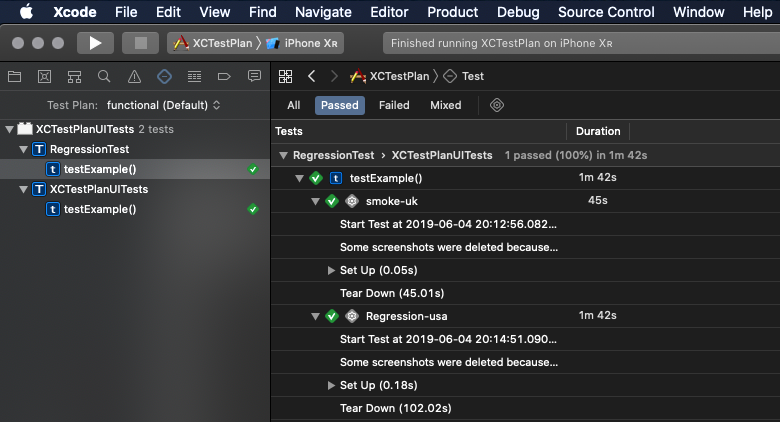Click the Run (play) button
This screenshot has width=780, height=422.
tap(95, 43)
